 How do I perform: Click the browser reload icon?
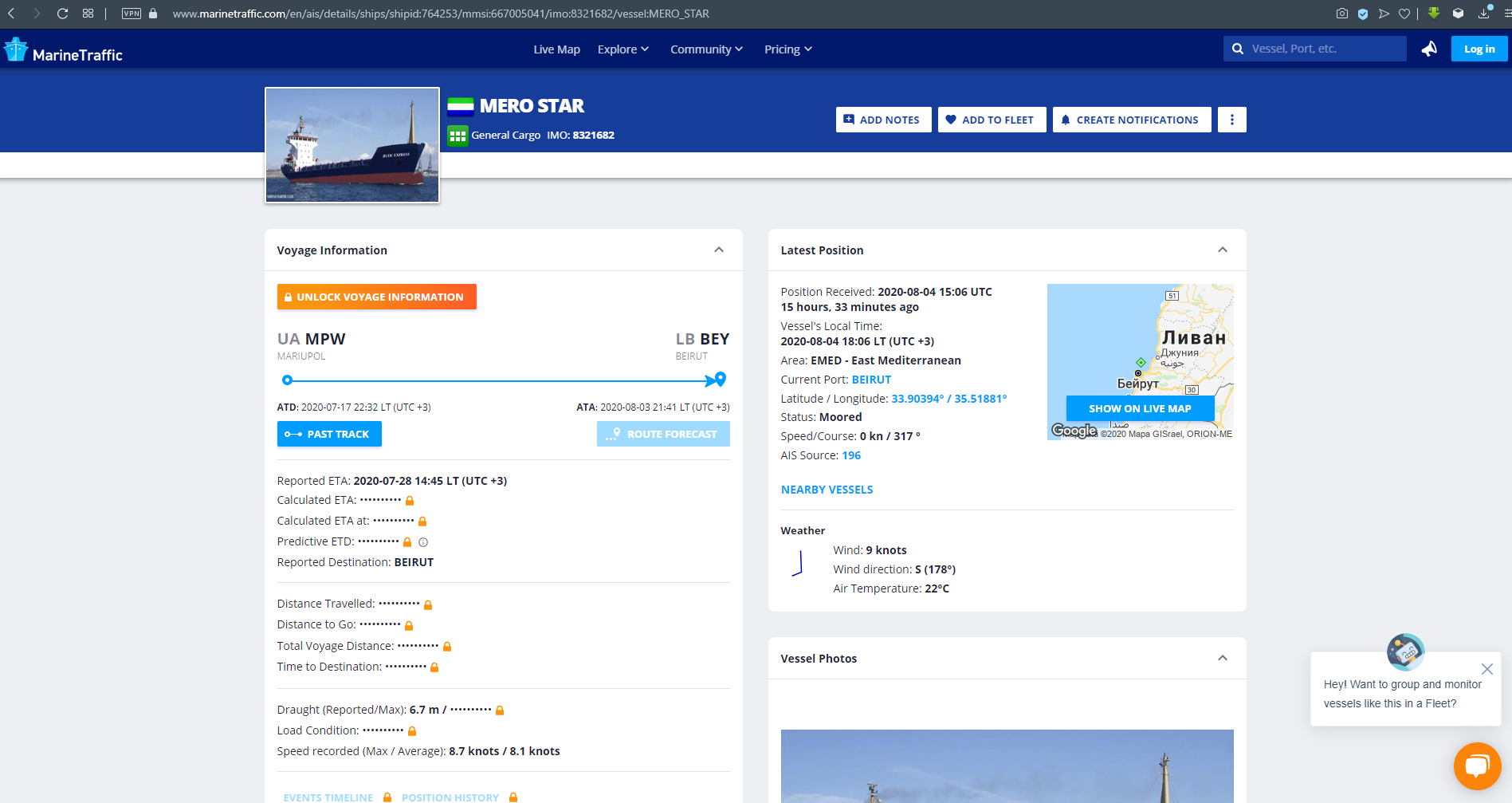[62, 14]
